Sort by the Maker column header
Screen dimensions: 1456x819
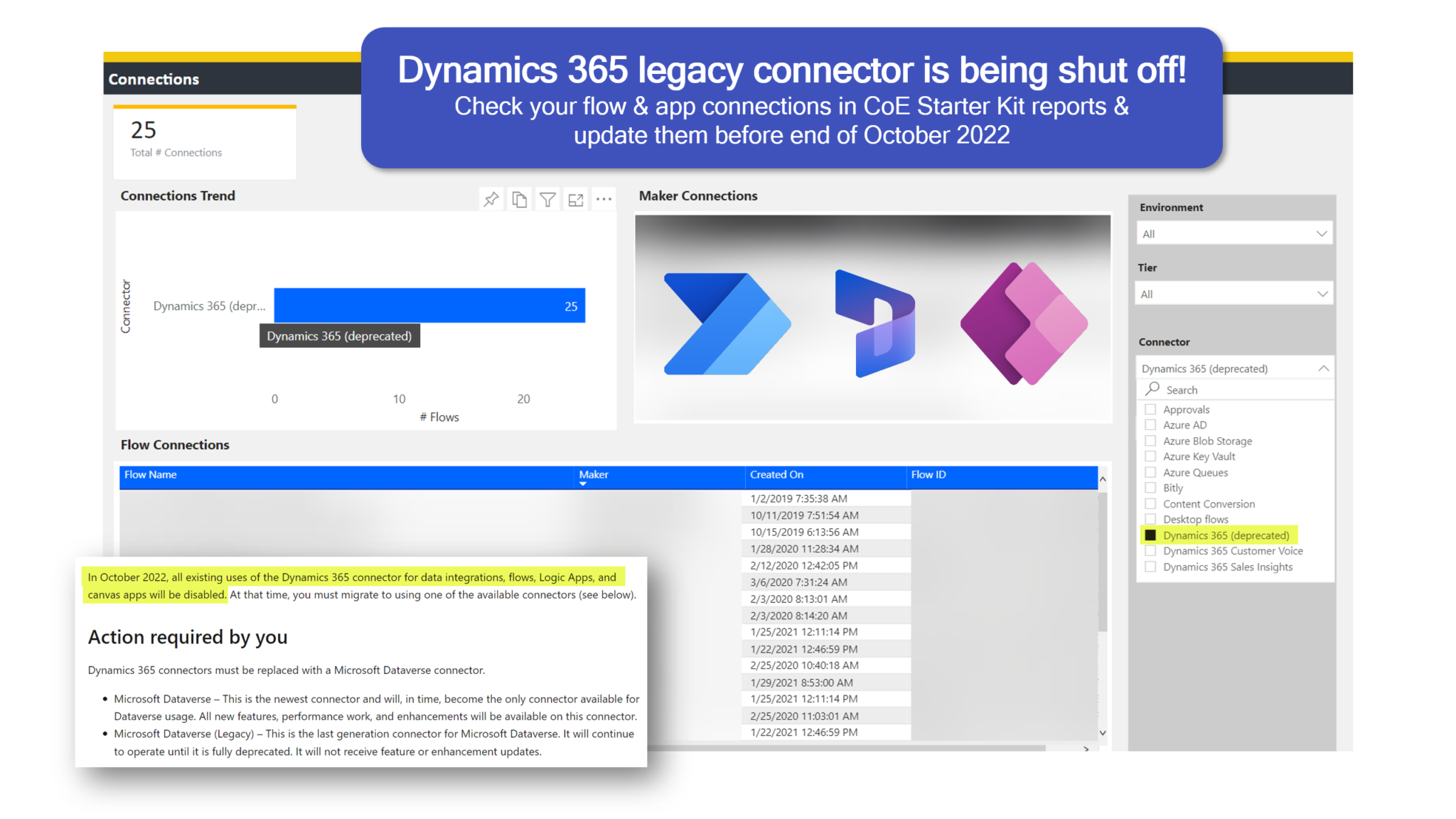click(x=594, y=475)
